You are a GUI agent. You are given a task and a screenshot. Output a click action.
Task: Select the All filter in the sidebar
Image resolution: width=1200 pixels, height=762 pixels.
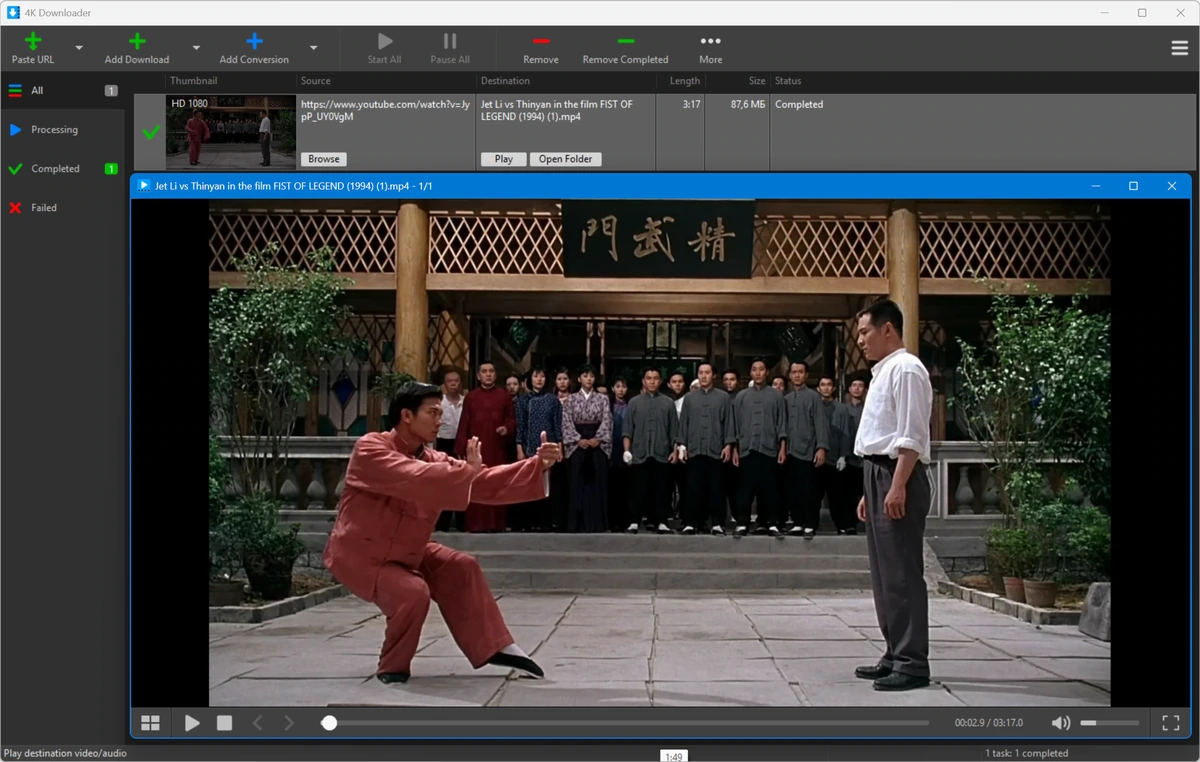[62, 90]
